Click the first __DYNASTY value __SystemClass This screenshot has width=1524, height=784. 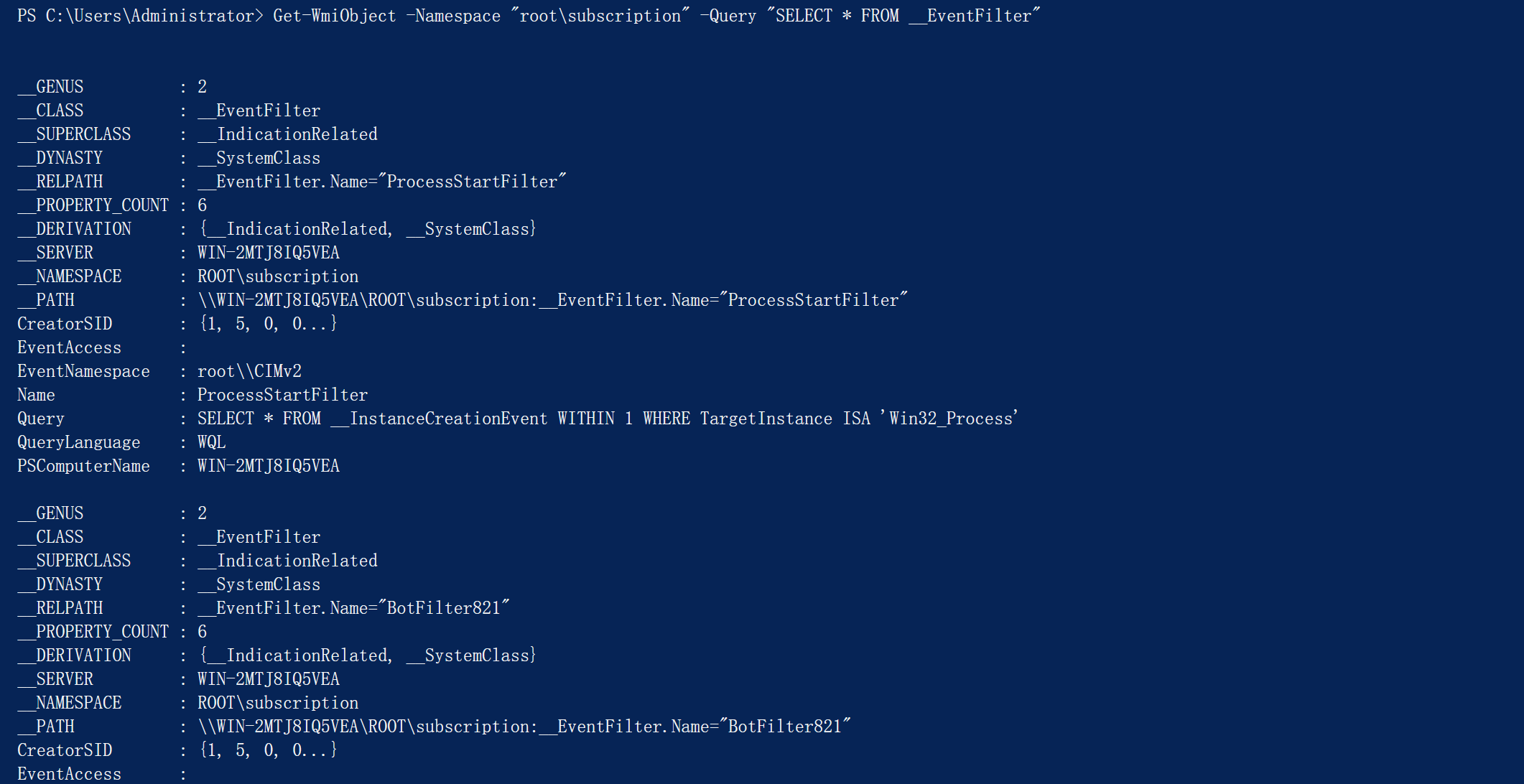point(259,158)
